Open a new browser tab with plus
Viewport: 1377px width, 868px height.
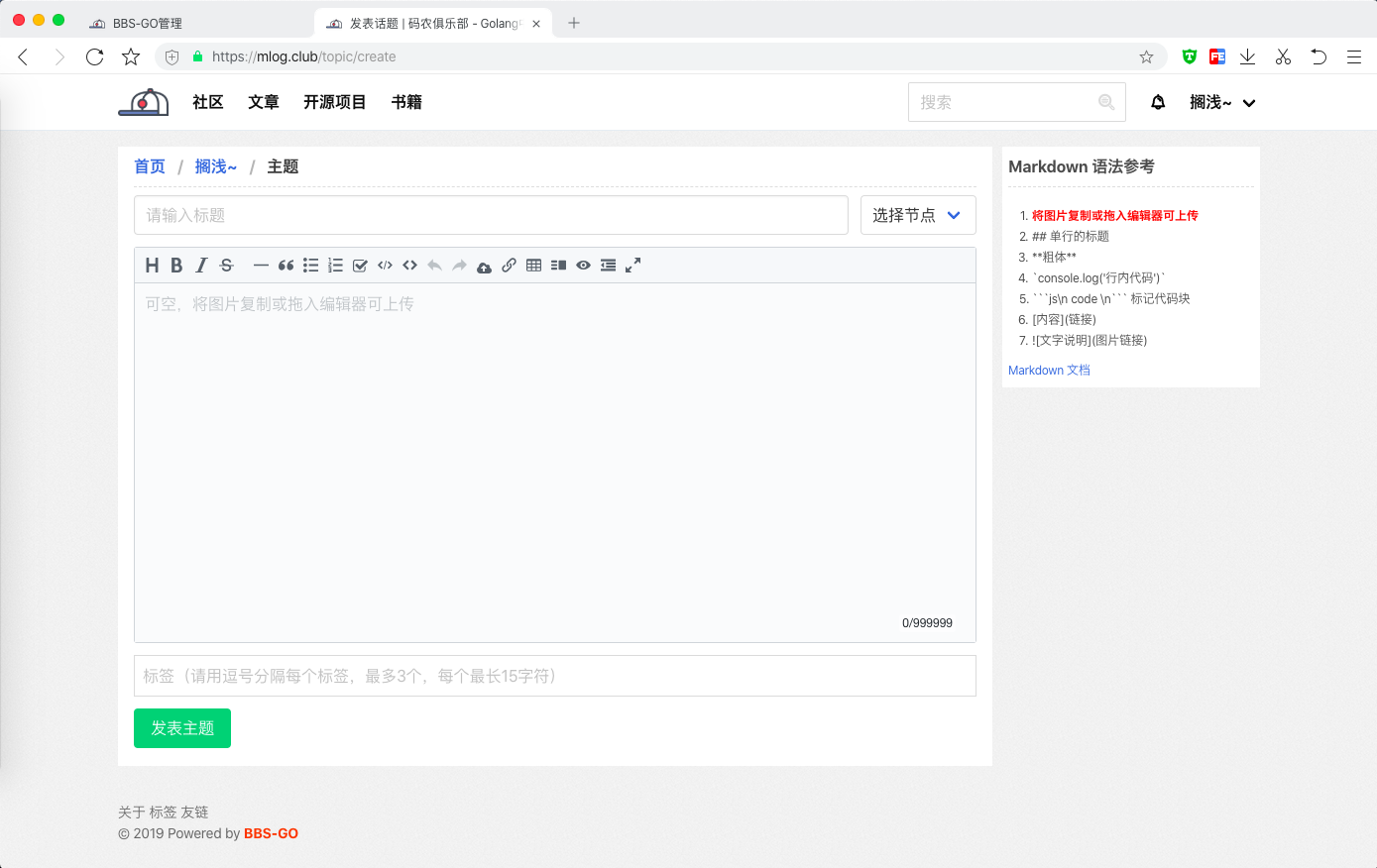[574, 23]
